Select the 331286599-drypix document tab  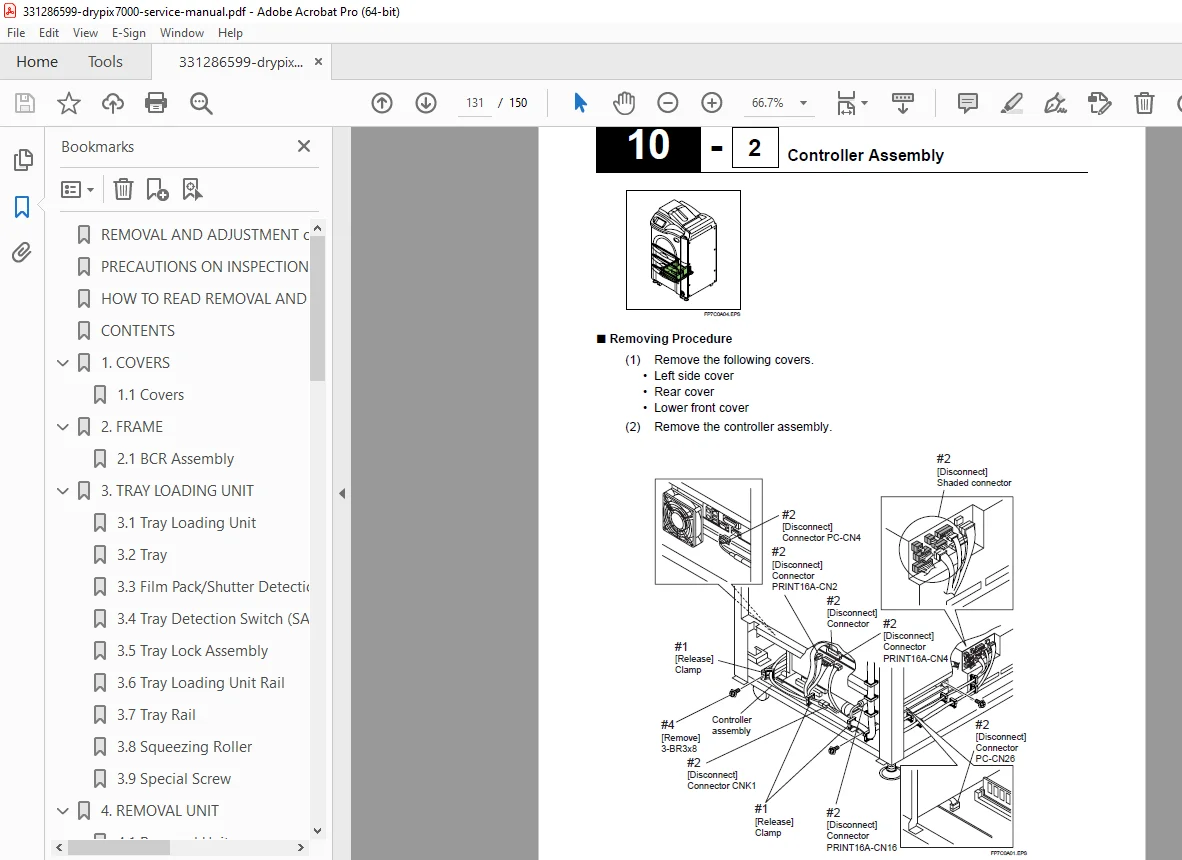coord(240,62)
